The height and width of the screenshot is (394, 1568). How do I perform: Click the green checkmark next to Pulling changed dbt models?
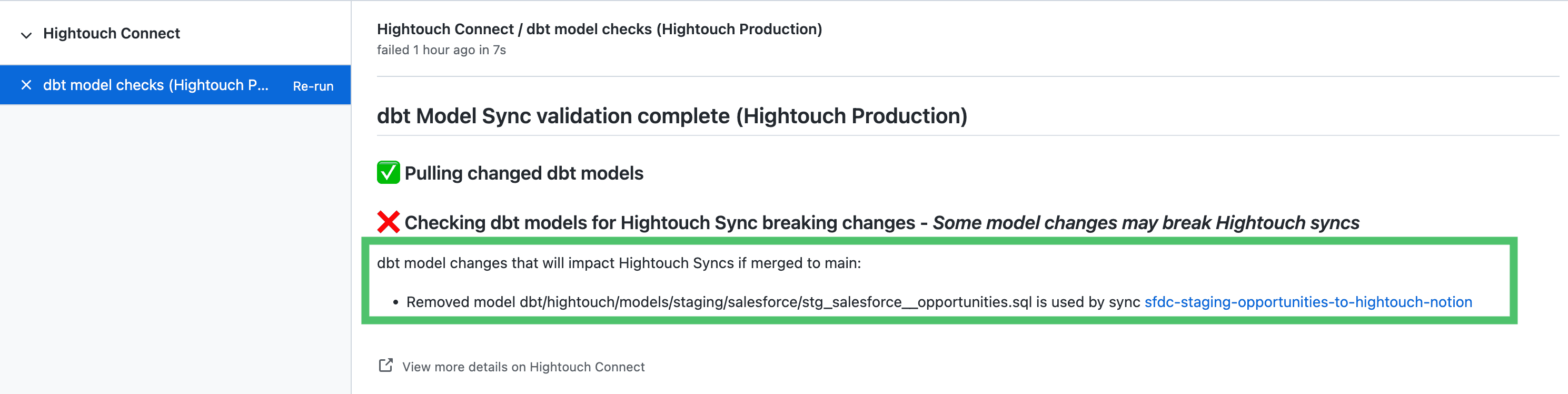tap(388, 172)
